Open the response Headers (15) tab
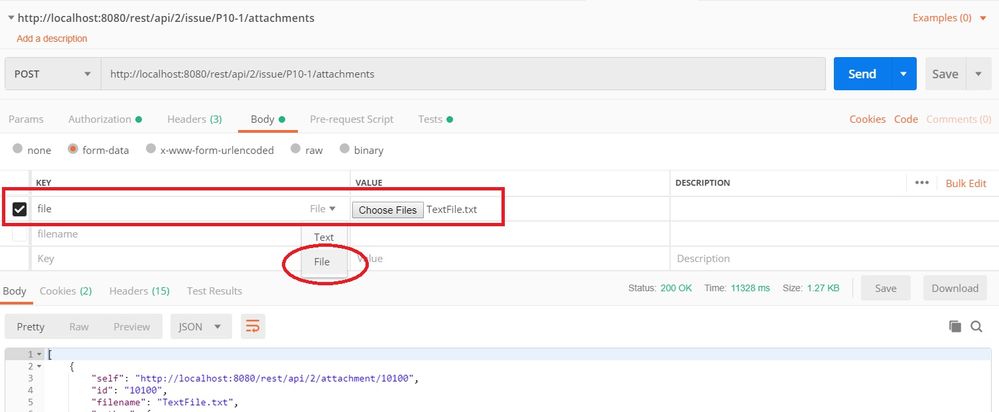999x412 pixels. 139,291
